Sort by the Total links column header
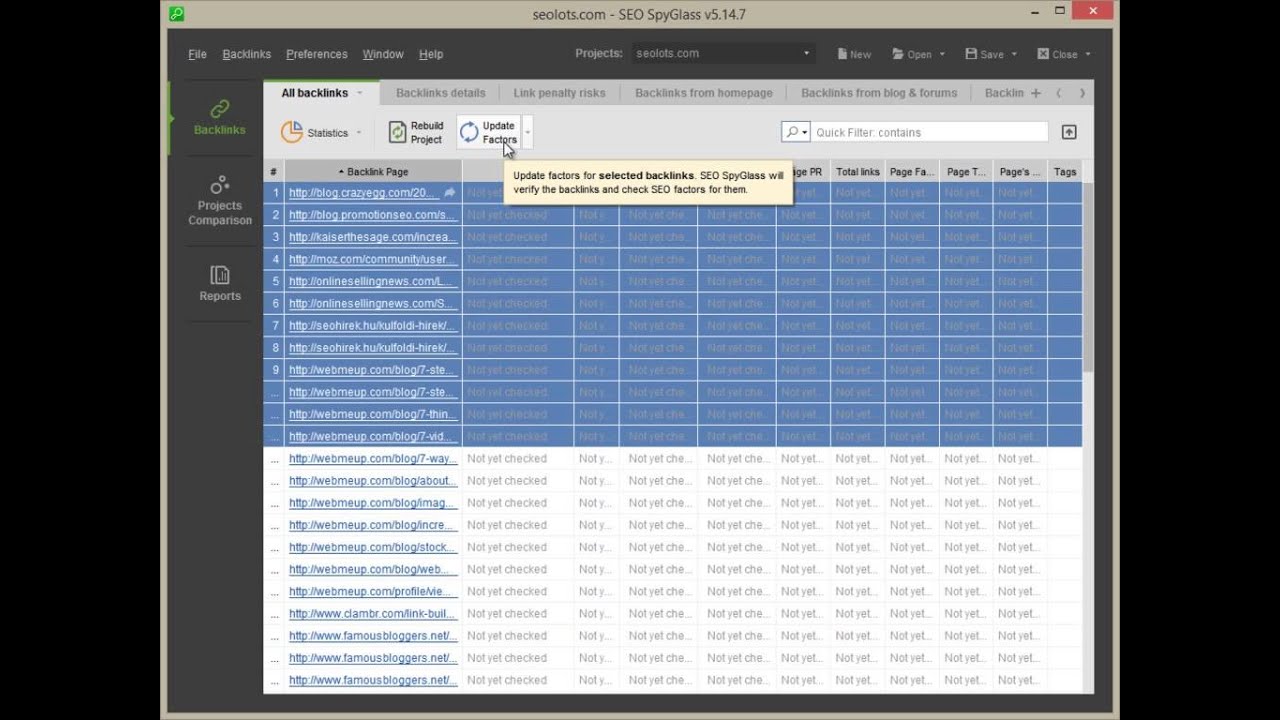Viewport: 1280px width, 720px height. click(x=857, y=172)
